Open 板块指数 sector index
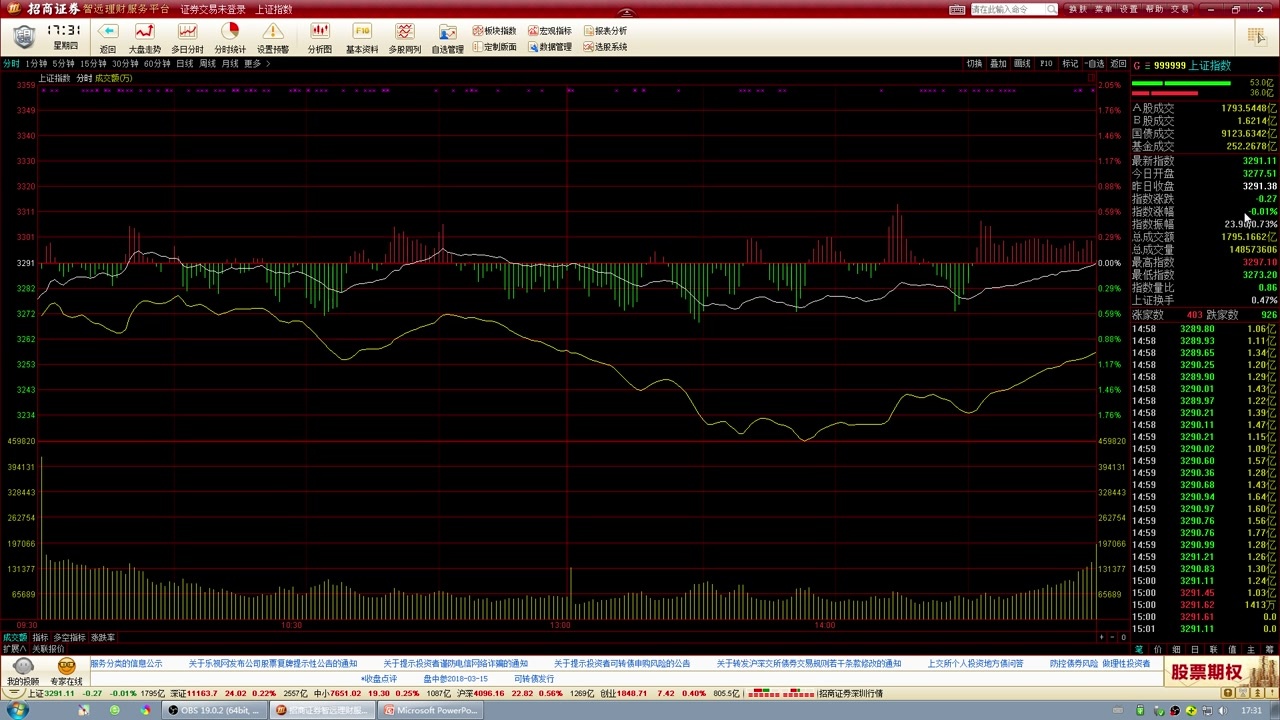The image size is (1280, 720). 494,31
